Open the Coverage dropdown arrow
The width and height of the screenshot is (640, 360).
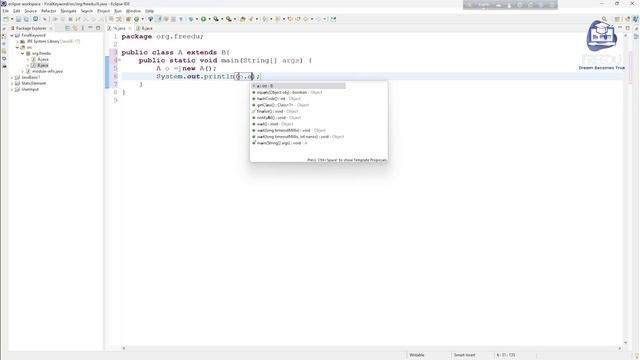(222, 19)
